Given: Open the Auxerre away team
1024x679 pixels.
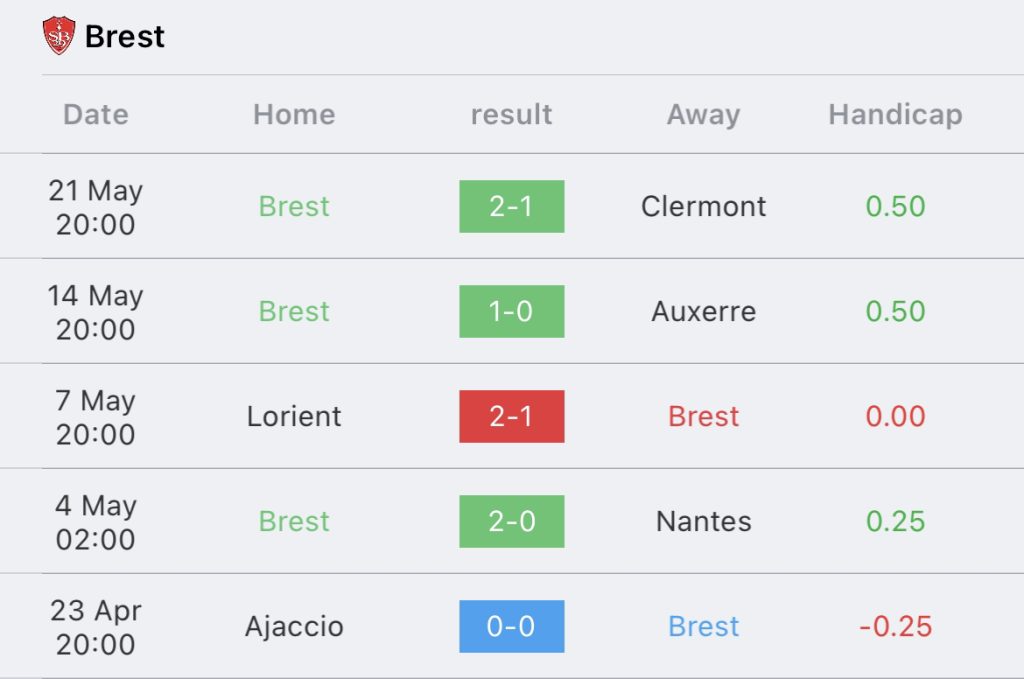Looking at the screenshot, I should [703, 311].
